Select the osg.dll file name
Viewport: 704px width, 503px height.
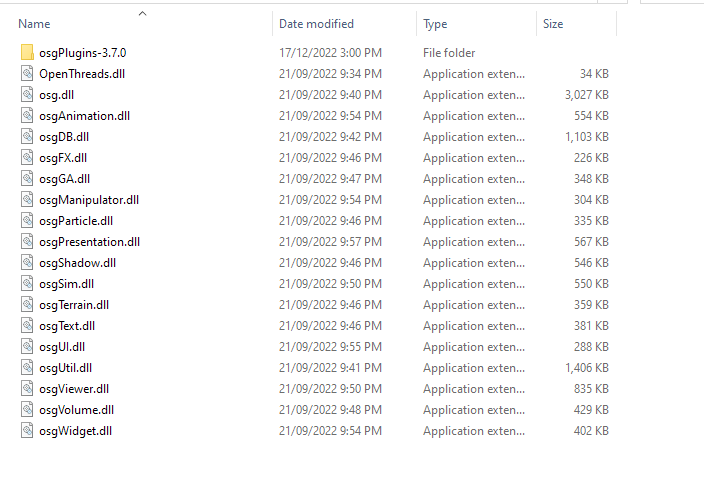click(57, 95)
